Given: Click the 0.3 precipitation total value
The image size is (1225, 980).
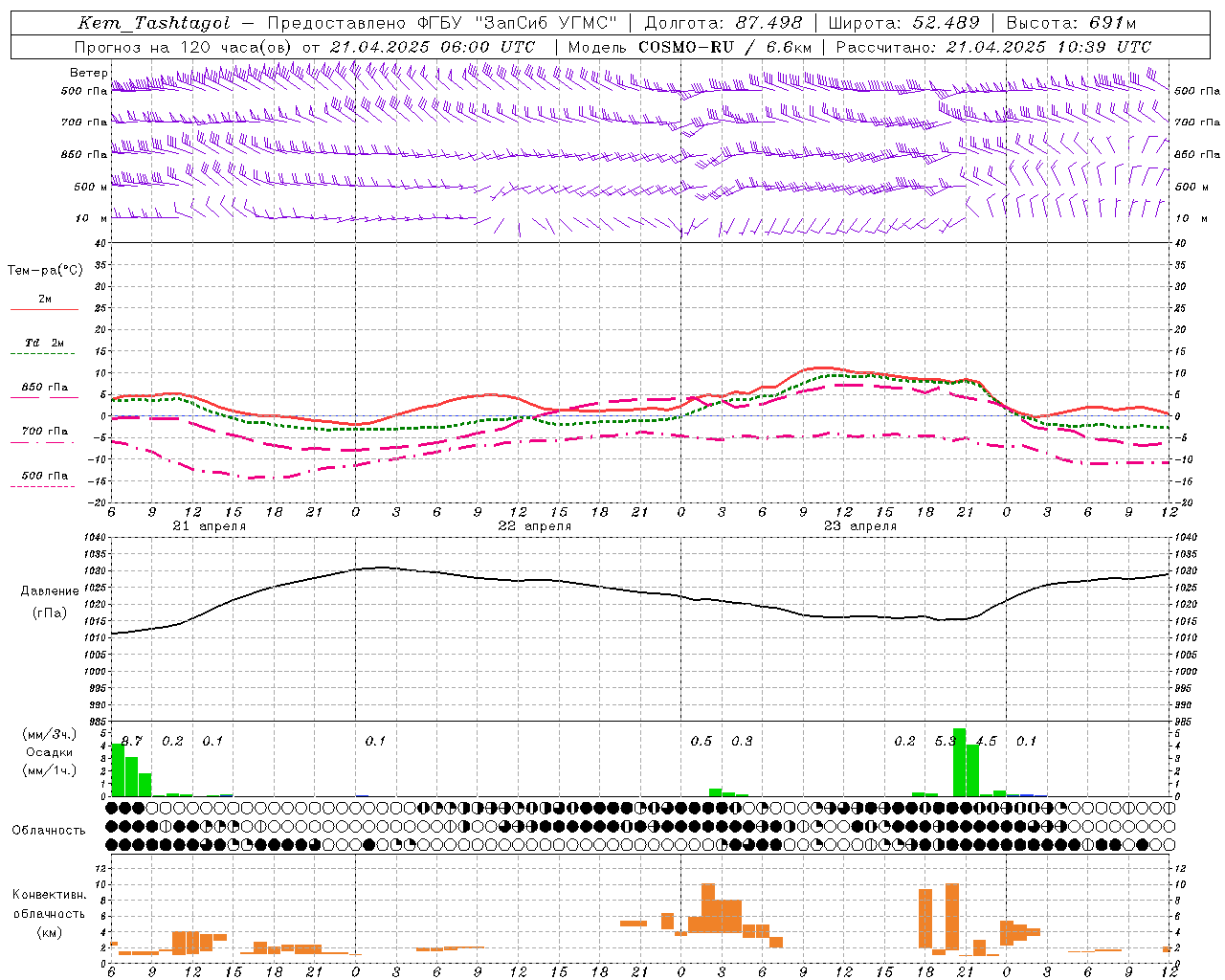Looking at the screenshot, I should [x=742, y=741].
